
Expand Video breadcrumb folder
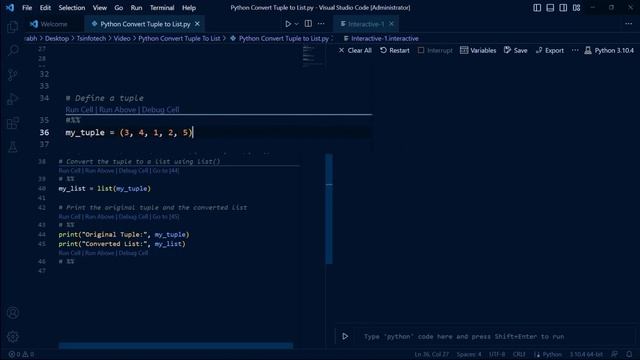click(122, 38)
